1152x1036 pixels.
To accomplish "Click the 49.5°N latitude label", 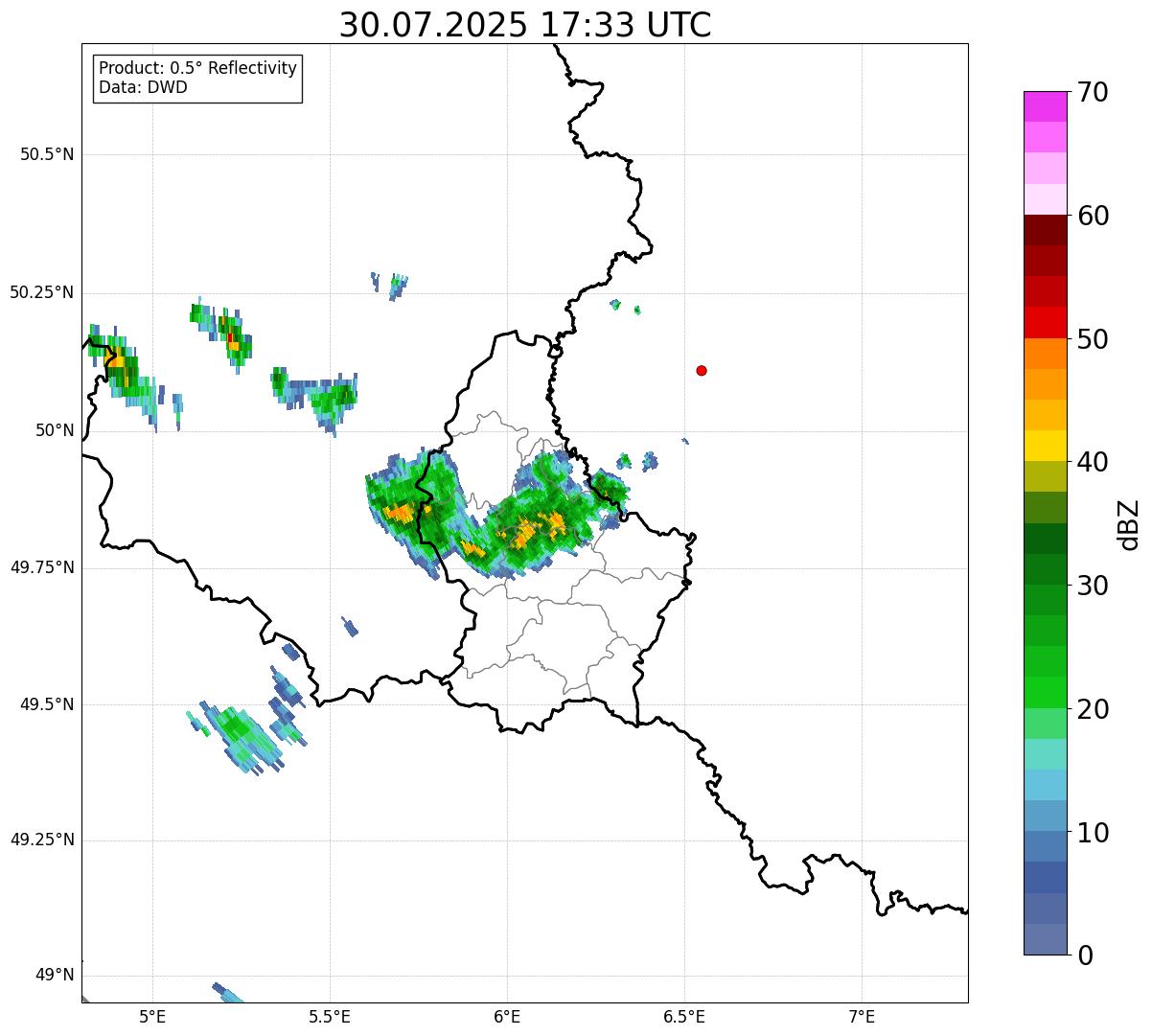I will [47, 704].
